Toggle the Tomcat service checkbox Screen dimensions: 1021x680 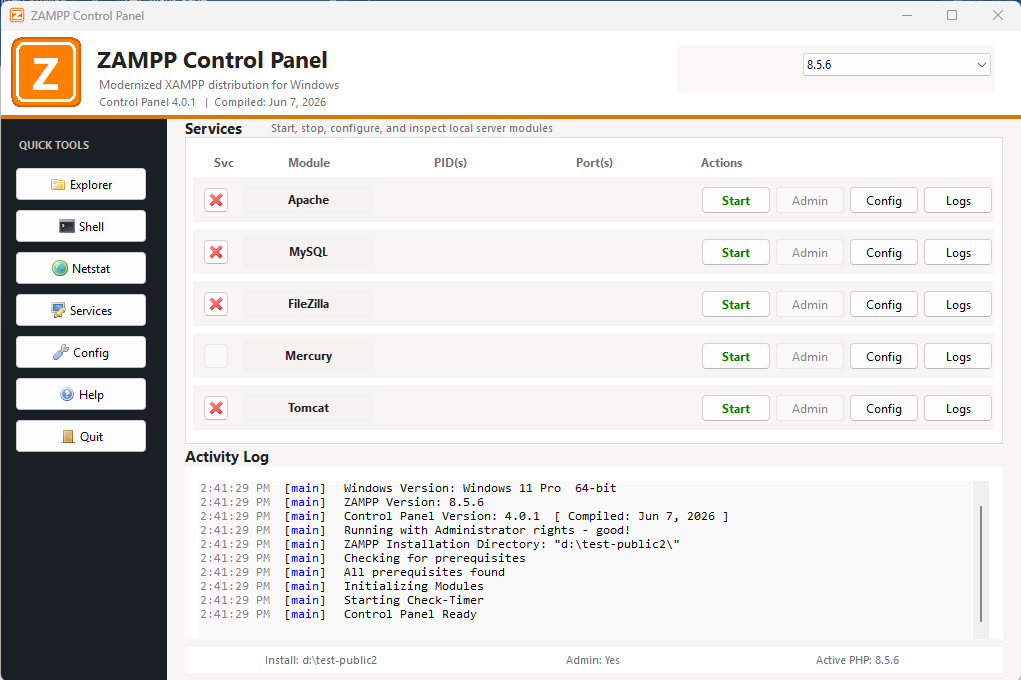point(216,408)
